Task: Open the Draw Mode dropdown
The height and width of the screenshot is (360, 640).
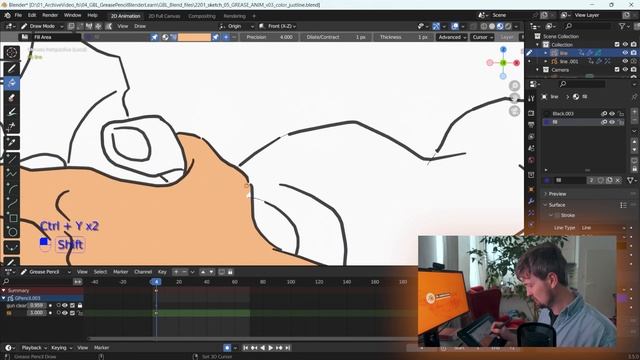Action: [x=42, y=26]
